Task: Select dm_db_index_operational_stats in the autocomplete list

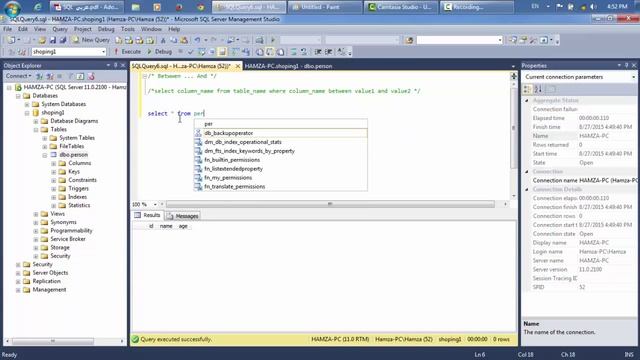Action: (280, 142)
